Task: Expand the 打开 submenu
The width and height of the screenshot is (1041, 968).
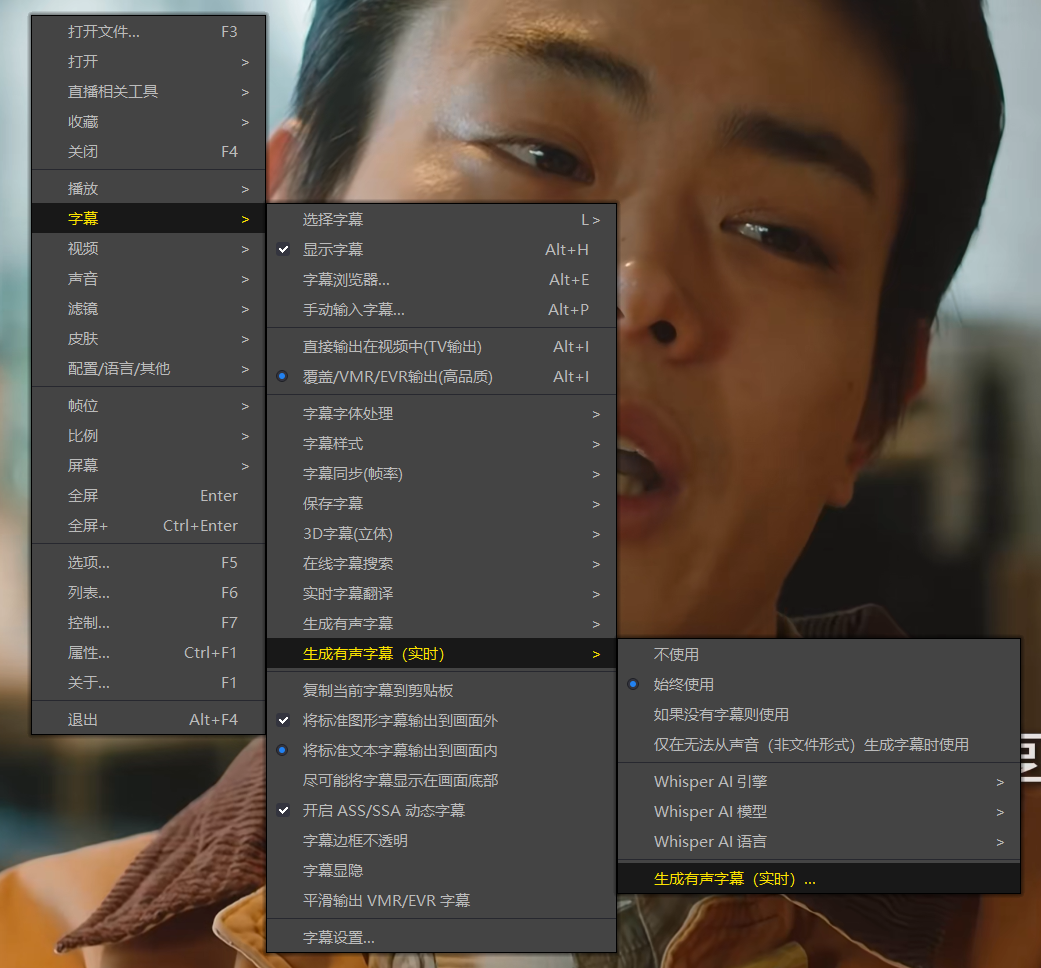Action: (149, 62)
